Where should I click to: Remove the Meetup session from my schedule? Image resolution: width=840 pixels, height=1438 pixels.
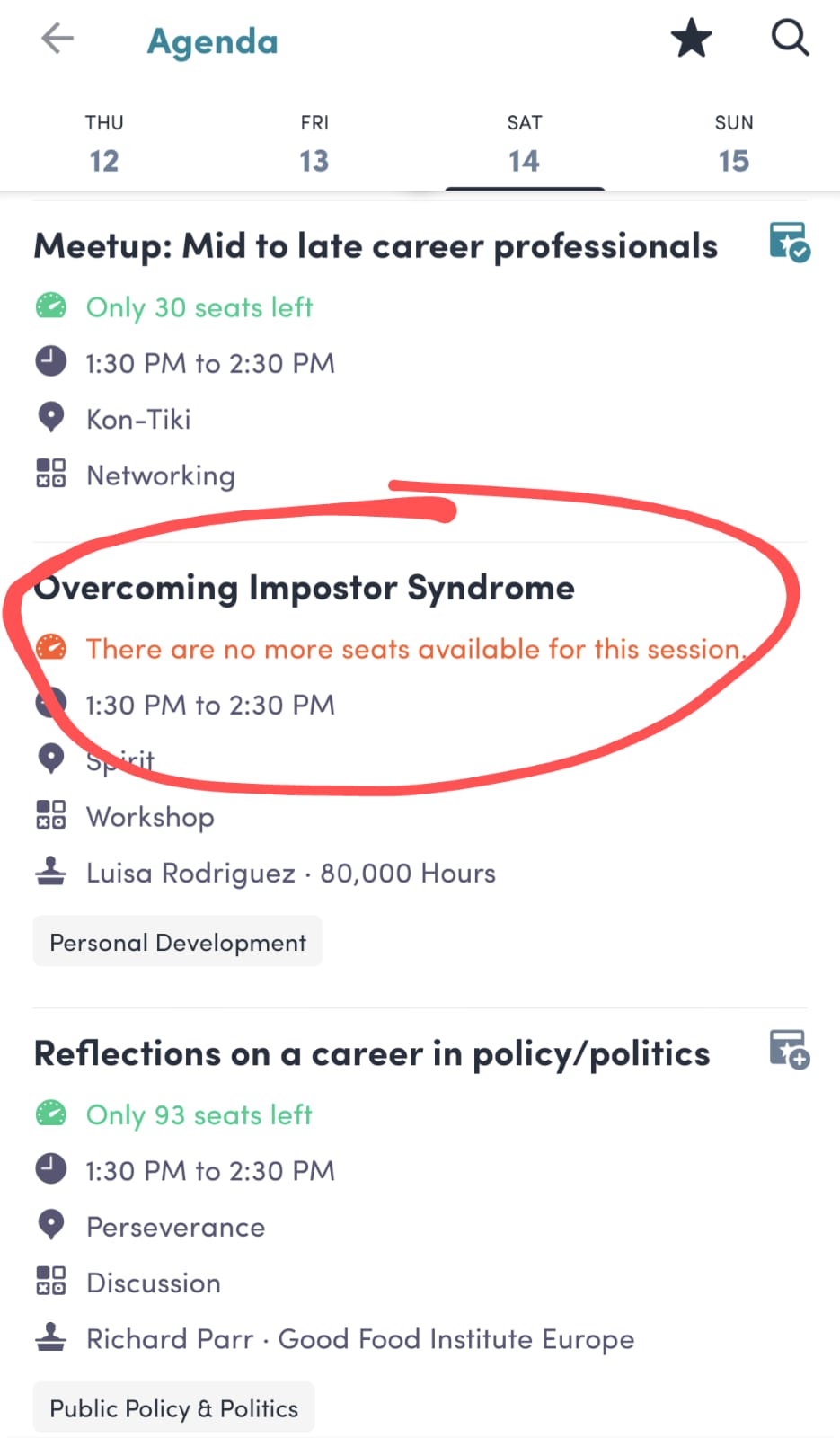(x=790, y=242)
